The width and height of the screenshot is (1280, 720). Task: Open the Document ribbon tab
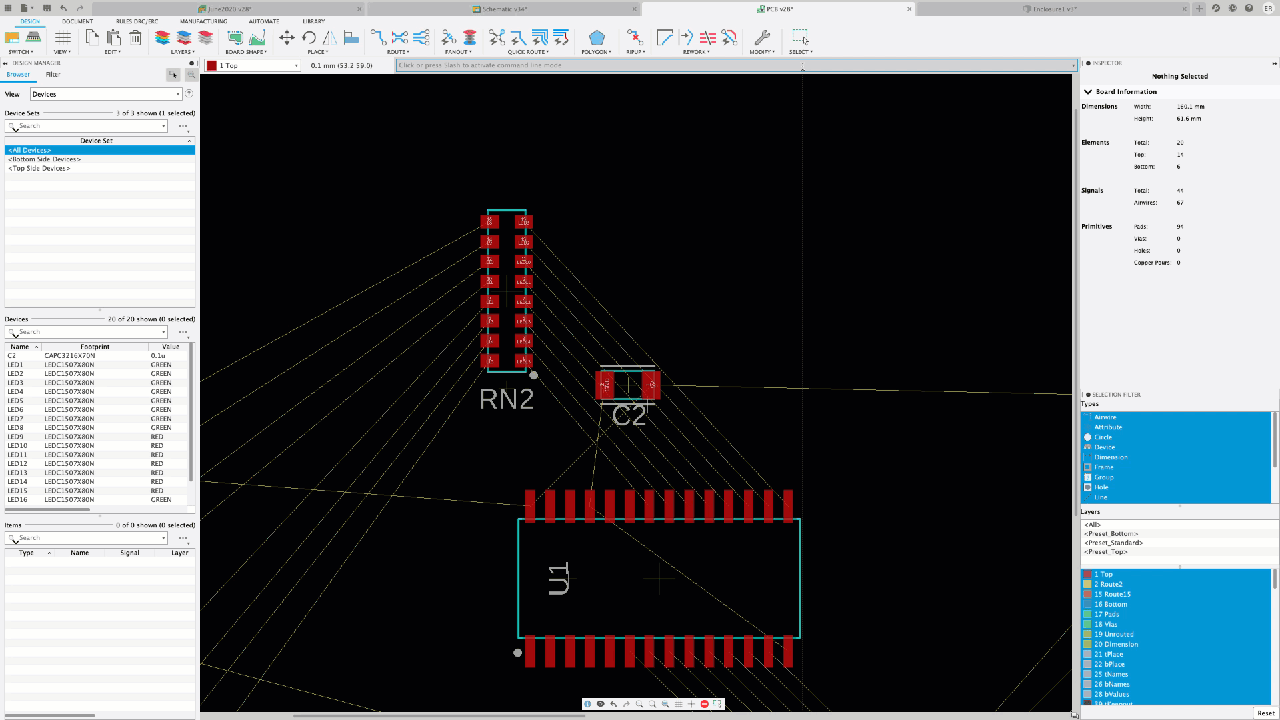[x=77, y=21]
